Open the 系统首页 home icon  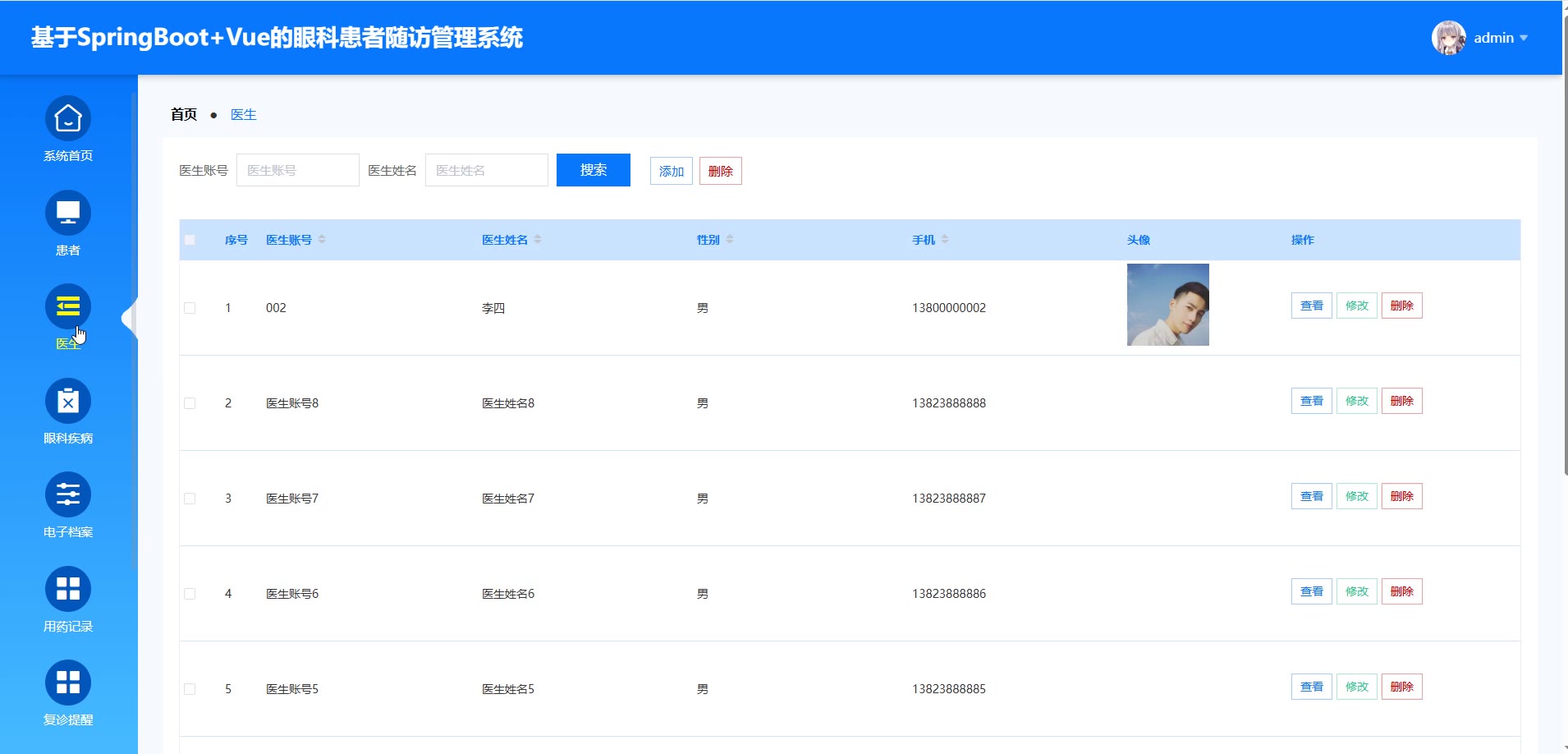click(x=67, y=119)
